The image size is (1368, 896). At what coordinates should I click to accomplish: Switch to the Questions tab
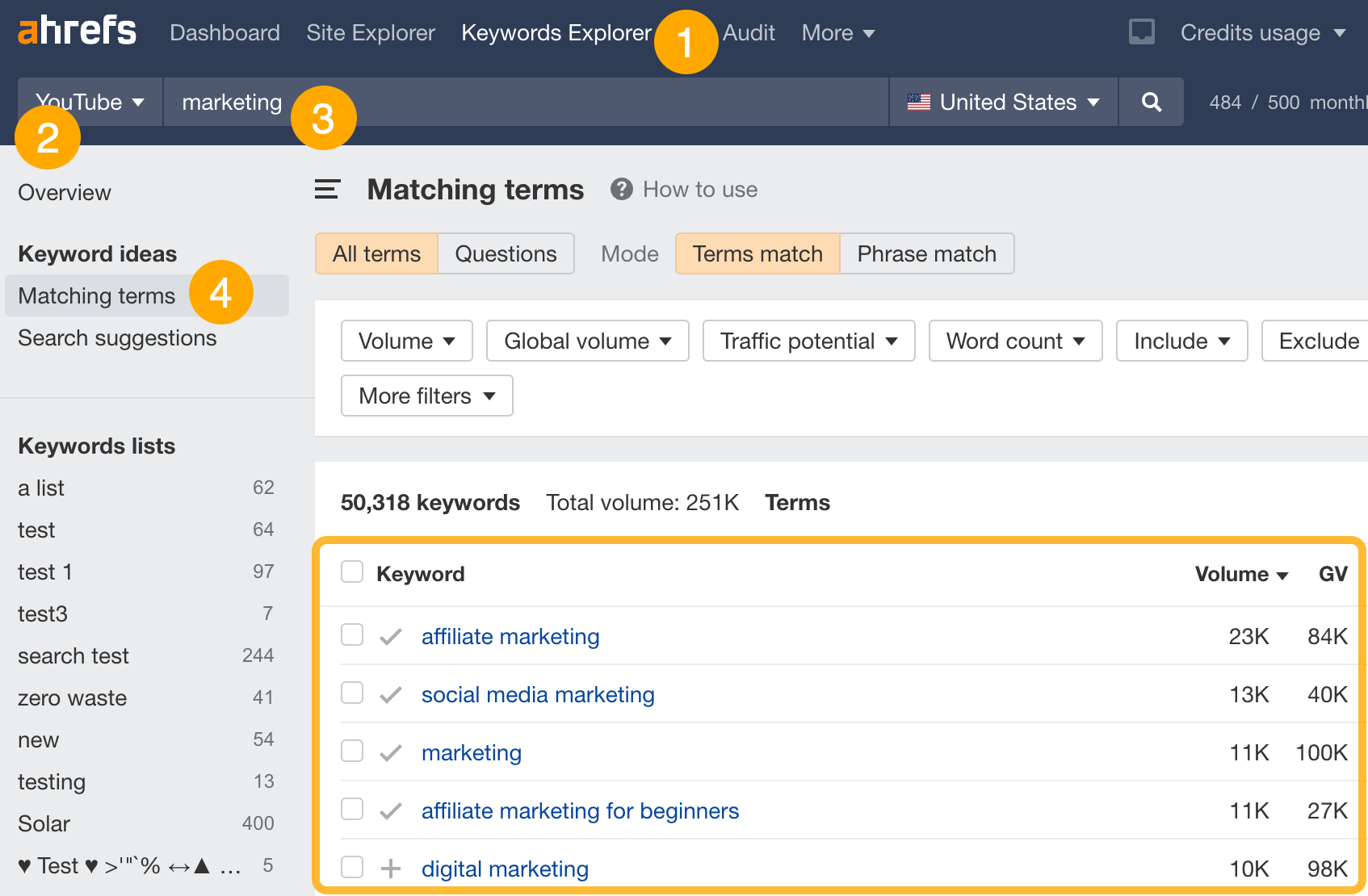506,253
